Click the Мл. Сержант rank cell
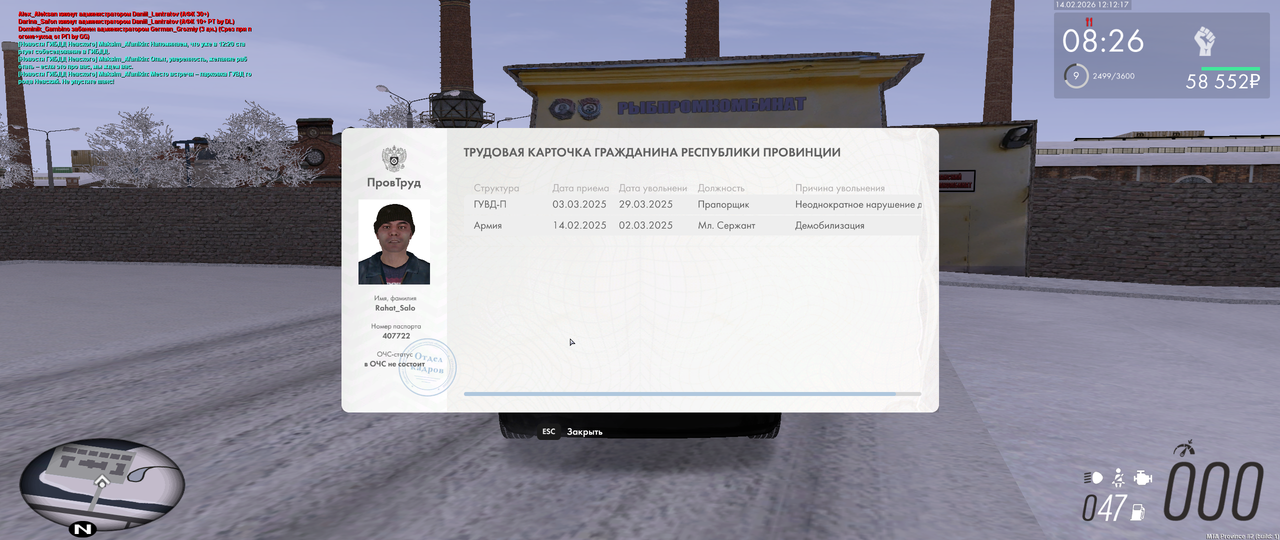 [727, 226]
